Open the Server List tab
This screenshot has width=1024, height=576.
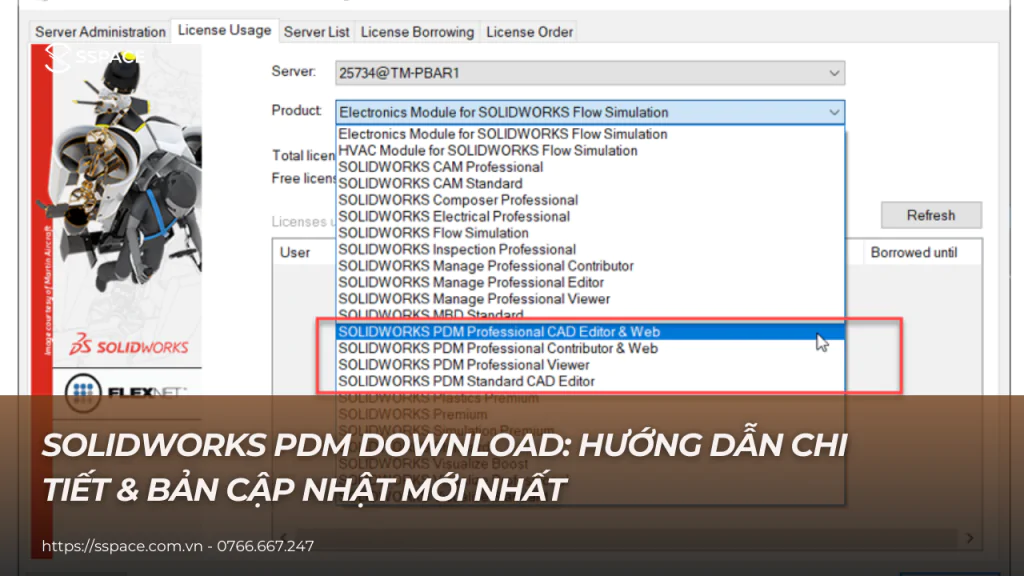[316, 32]
